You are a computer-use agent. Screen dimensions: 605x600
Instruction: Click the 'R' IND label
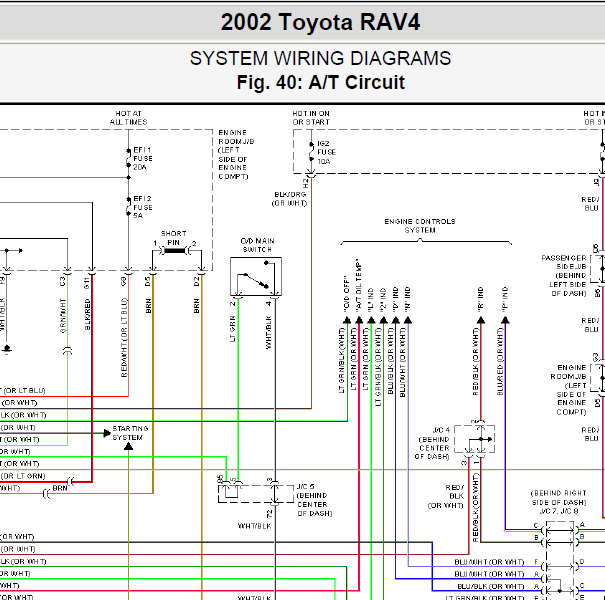tap(480, 299)
